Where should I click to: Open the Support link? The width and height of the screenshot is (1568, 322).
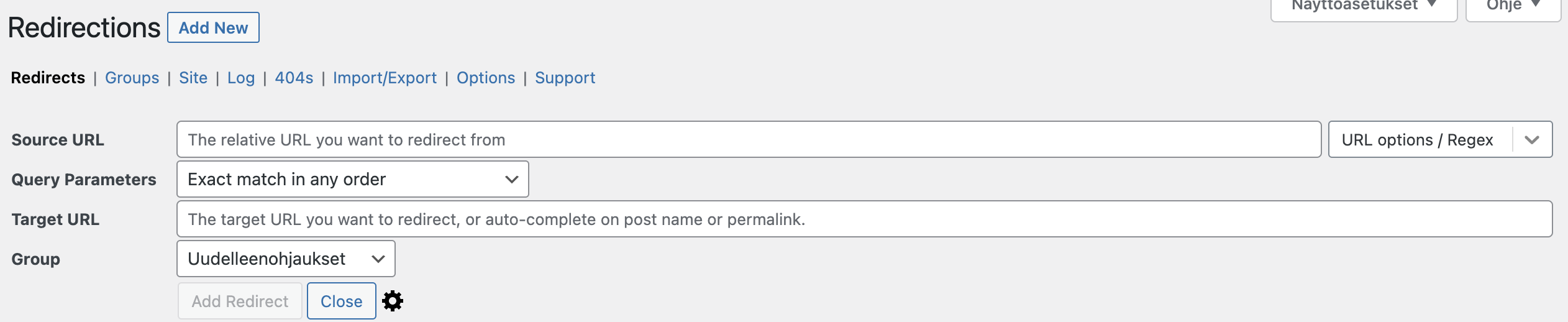(565, 78)
